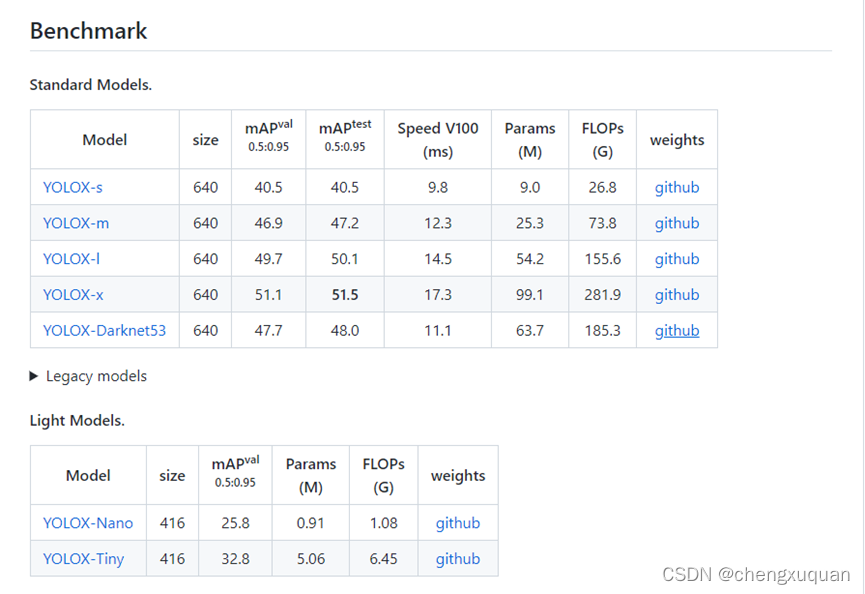Open the YOLOX-Tiny model link
This screenshot has height=594, width=865.
tap(83, 559)
